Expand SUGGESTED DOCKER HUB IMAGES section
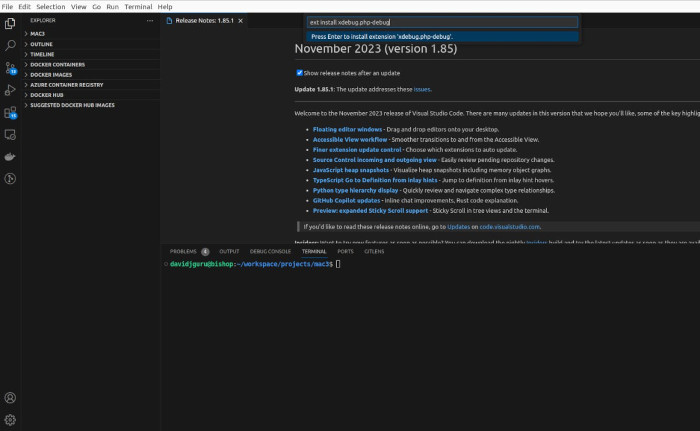The image size is (700, 431). click(x=92, y=105)
